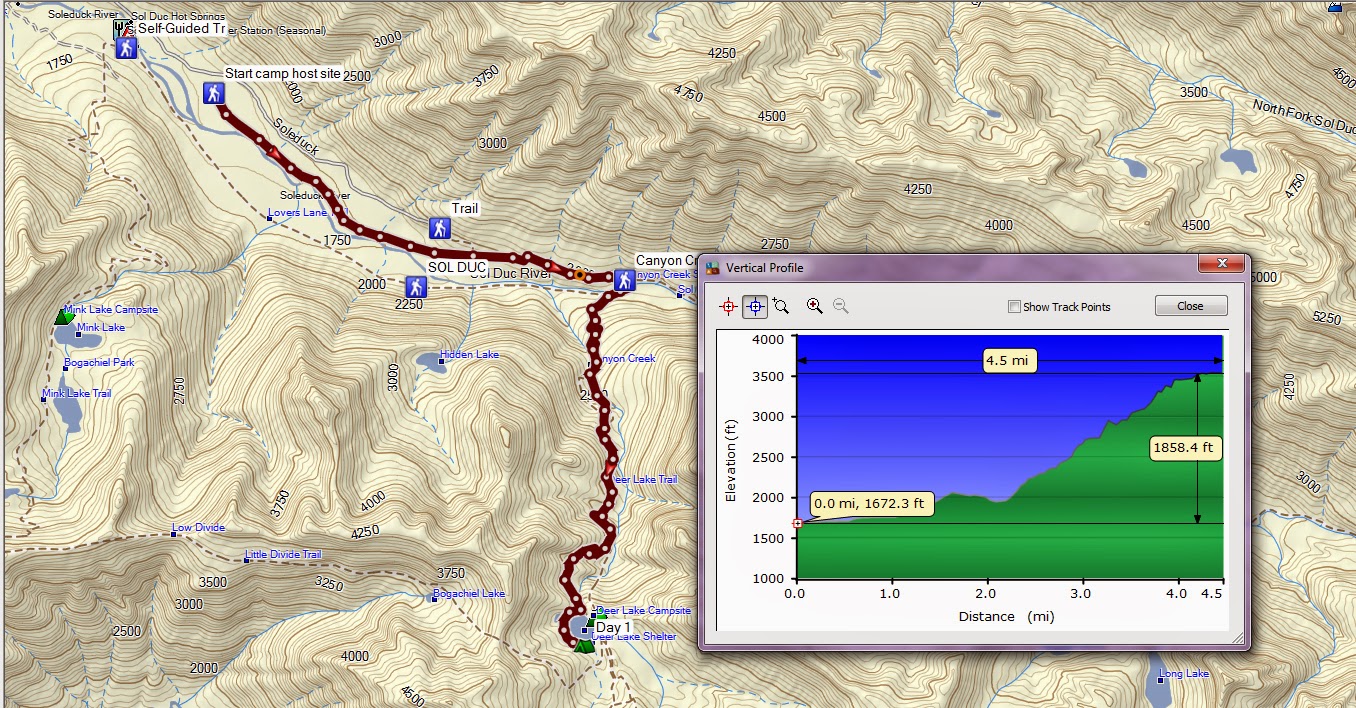
Task: Click the Deer Lake Shelter label
Action: click(635, 636)
